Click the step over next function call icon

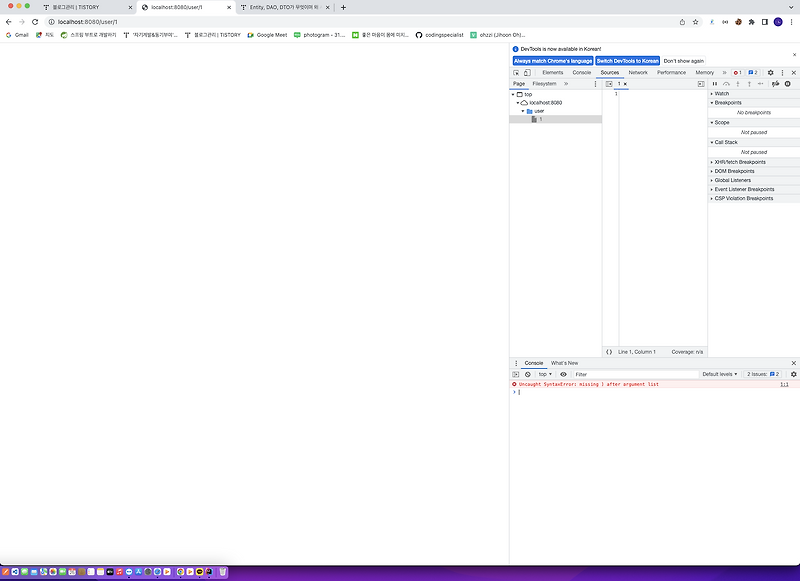click(727, 85)
